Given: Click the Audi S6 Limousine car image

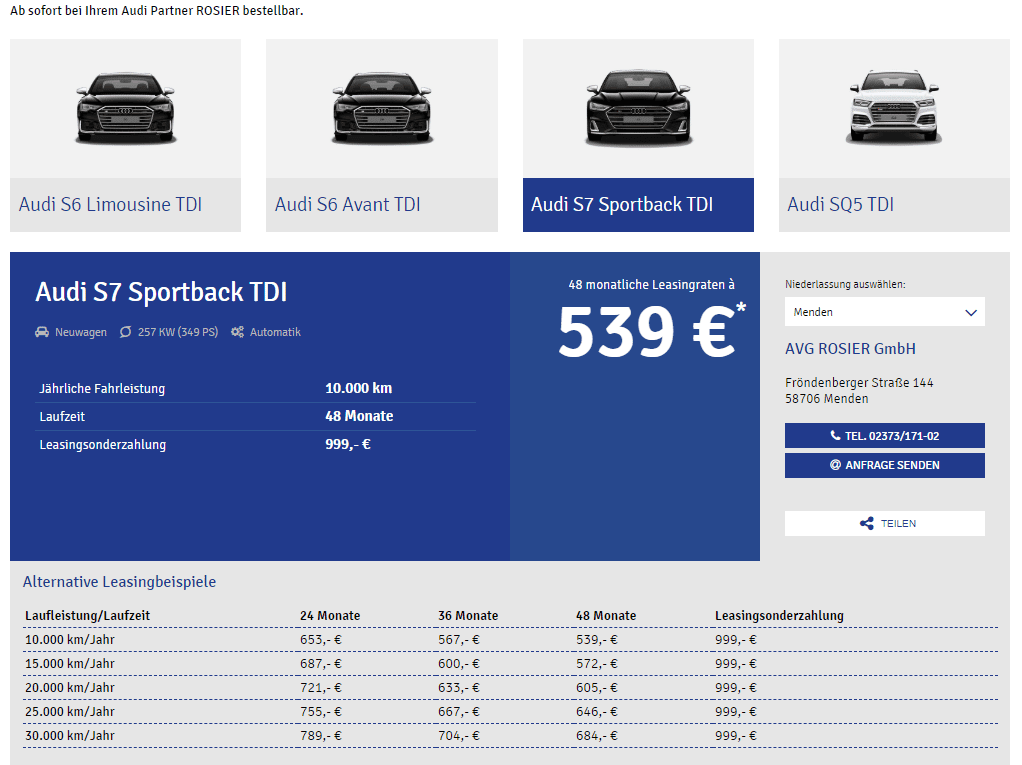Looking at the screenshot, I should [125, 108].
